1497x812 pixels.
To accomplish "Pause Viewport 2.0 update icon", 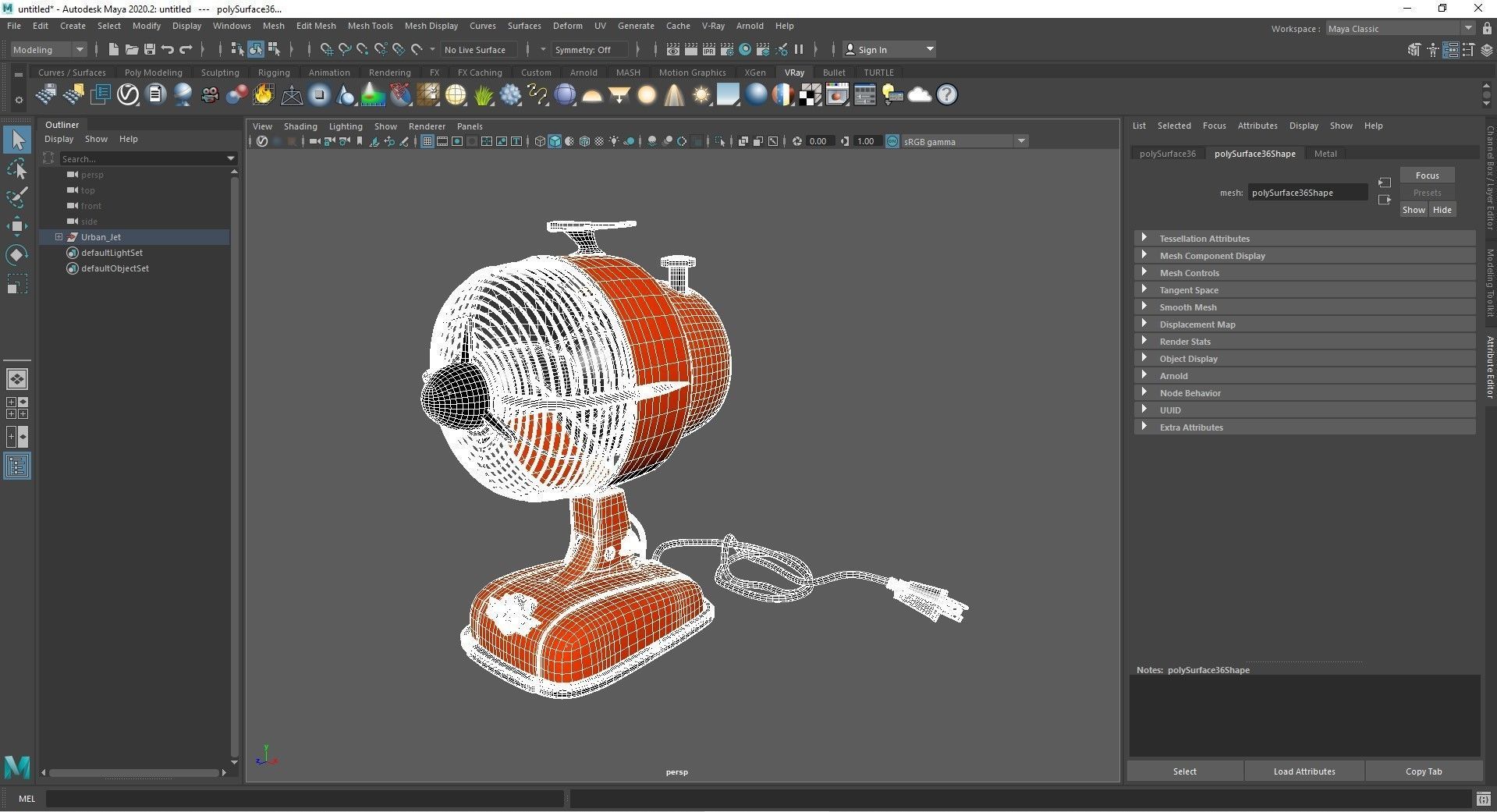I will tap(799, 49).
